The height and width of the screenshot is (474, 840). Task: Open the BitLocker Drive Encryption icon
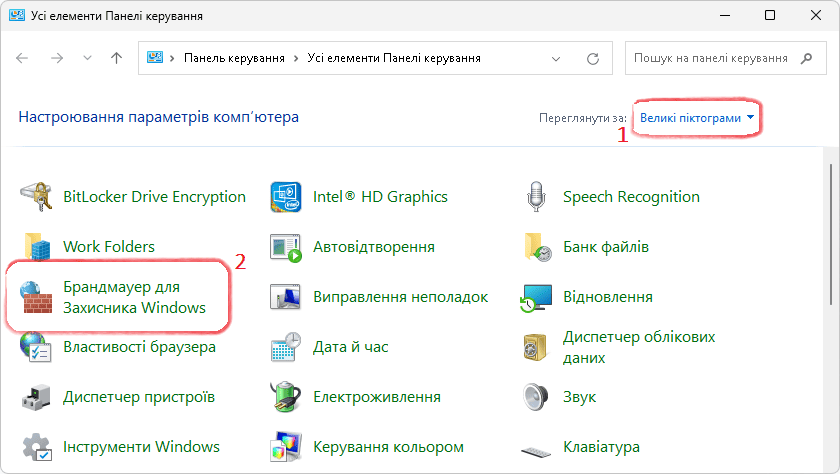pos(36,197)
